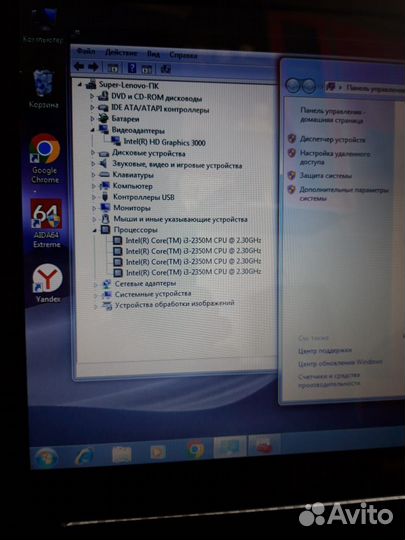Select the Intel(R) HD Graphics 3000 device
The image size is (405, 540).
tap(164, 142)
